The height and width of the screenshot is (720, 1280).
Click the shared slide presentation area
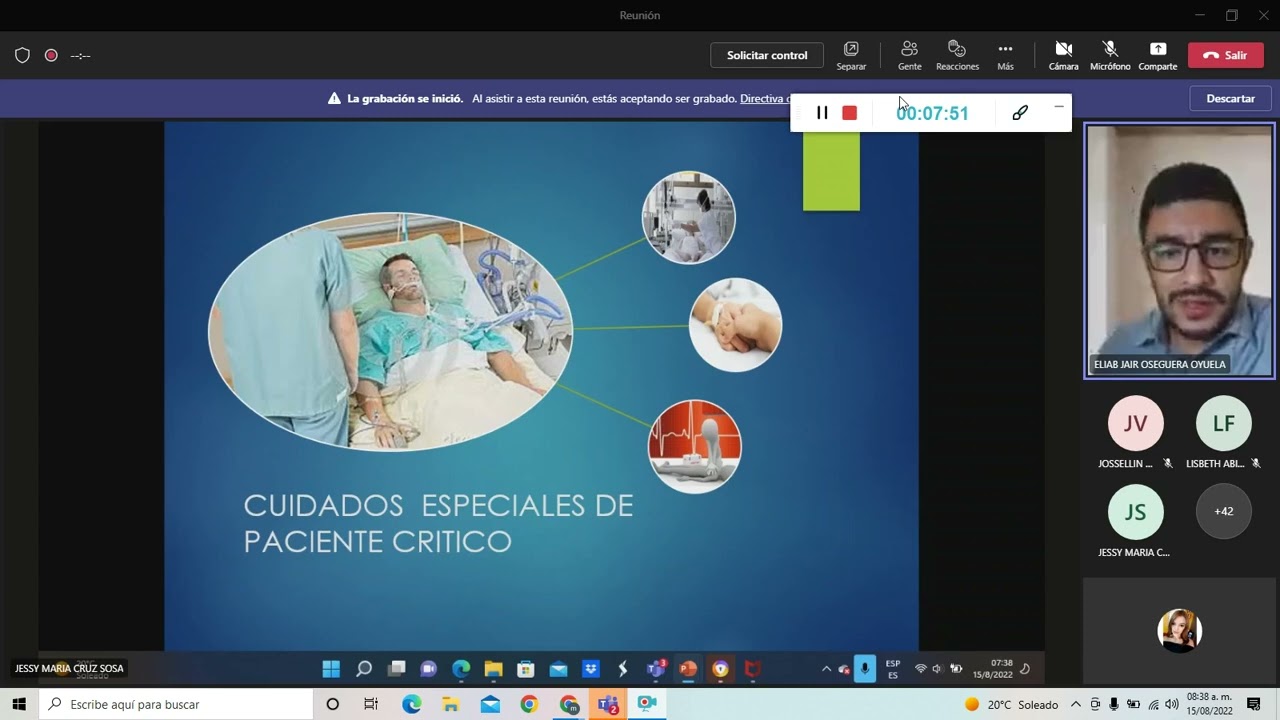[x=541, y=386]
